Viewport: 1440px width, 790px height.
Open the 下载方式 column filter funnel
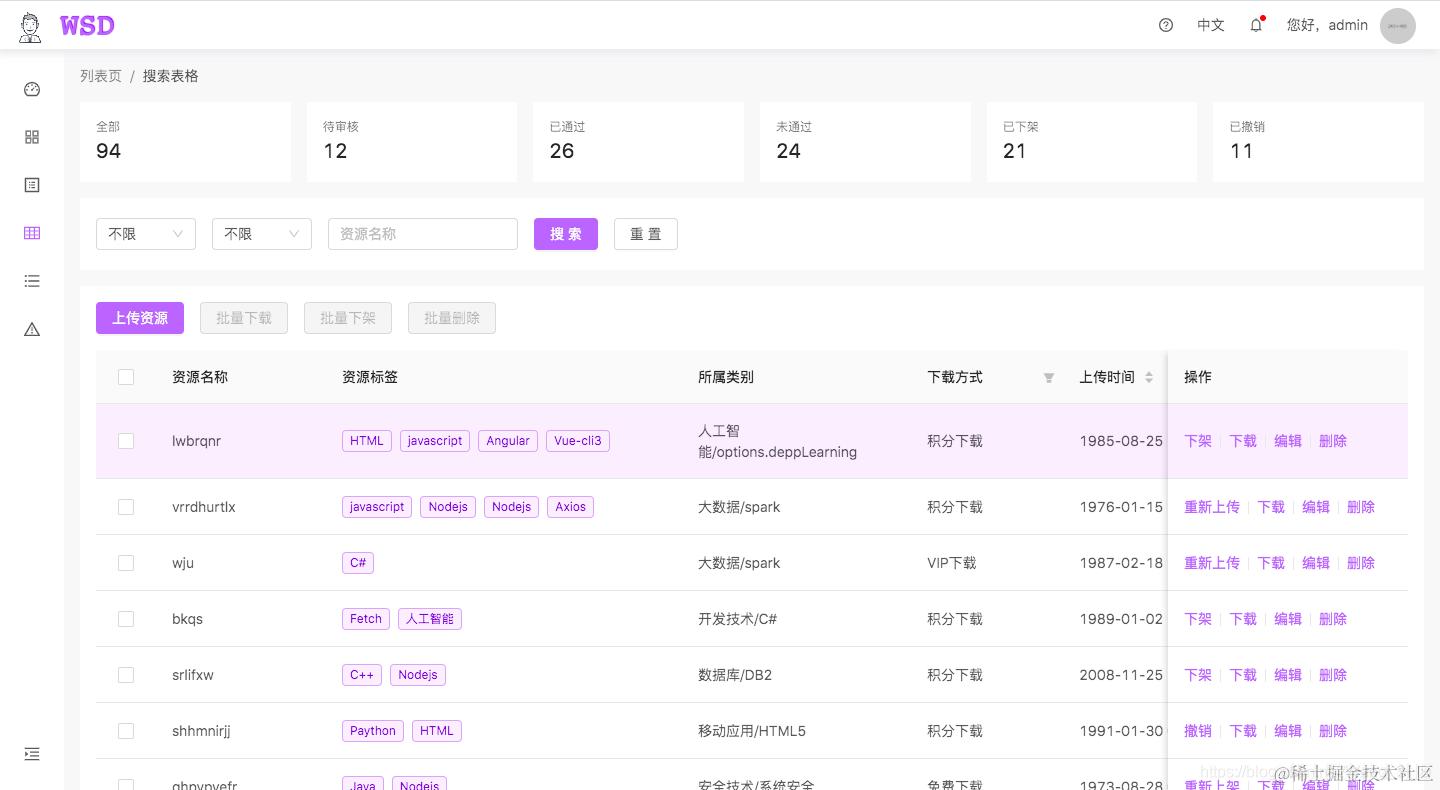tap(1049, 377)
